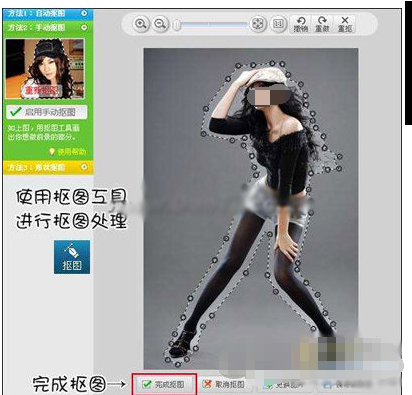Image resolution: width=412 pixels, height=395 pixels.
Task: Expand the 方法3 形状抠图 panel arrow
Action: (84, 167)
